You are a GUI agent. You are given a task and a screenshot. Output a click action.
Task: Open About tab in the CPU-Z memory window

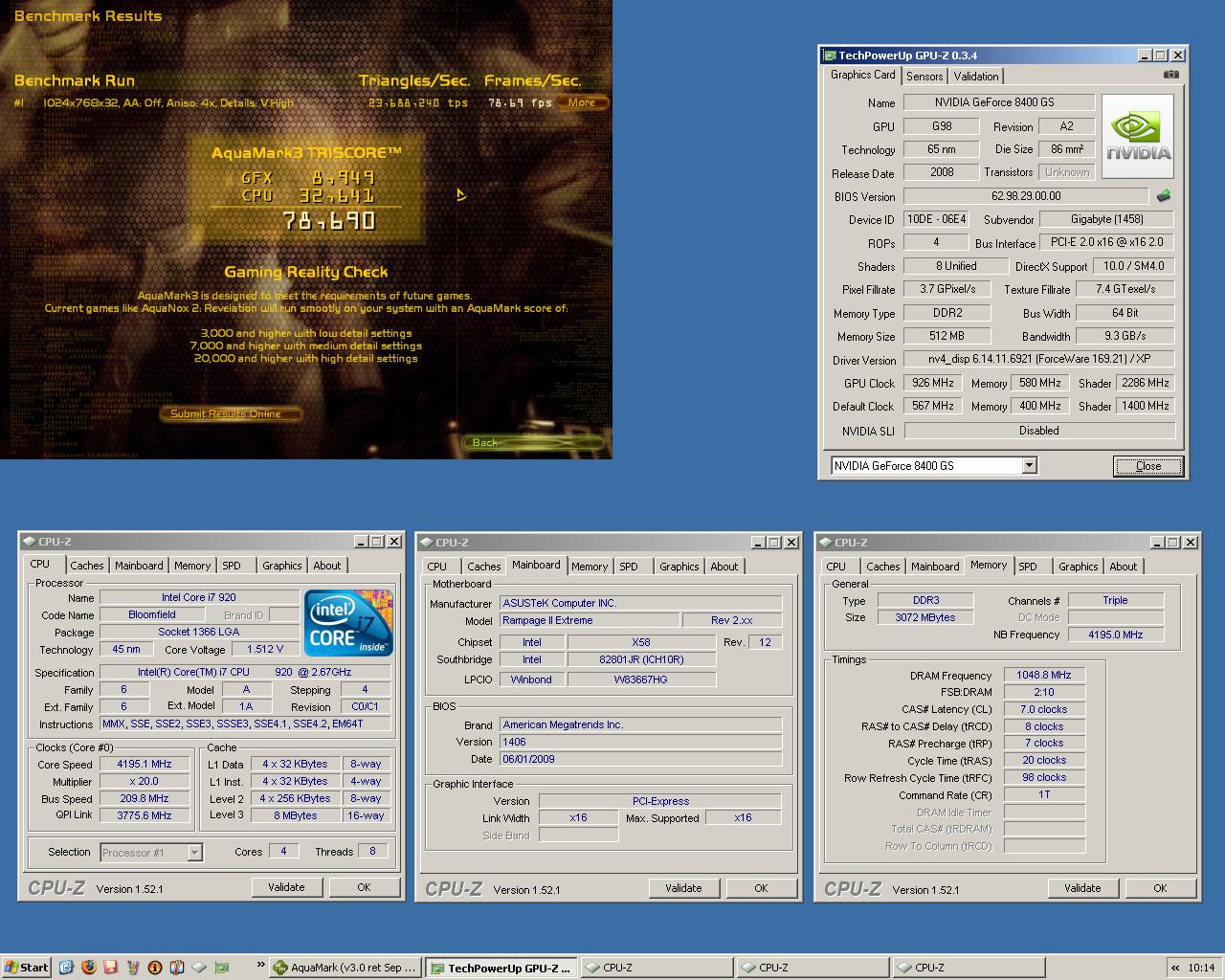tap(1124, 567)
